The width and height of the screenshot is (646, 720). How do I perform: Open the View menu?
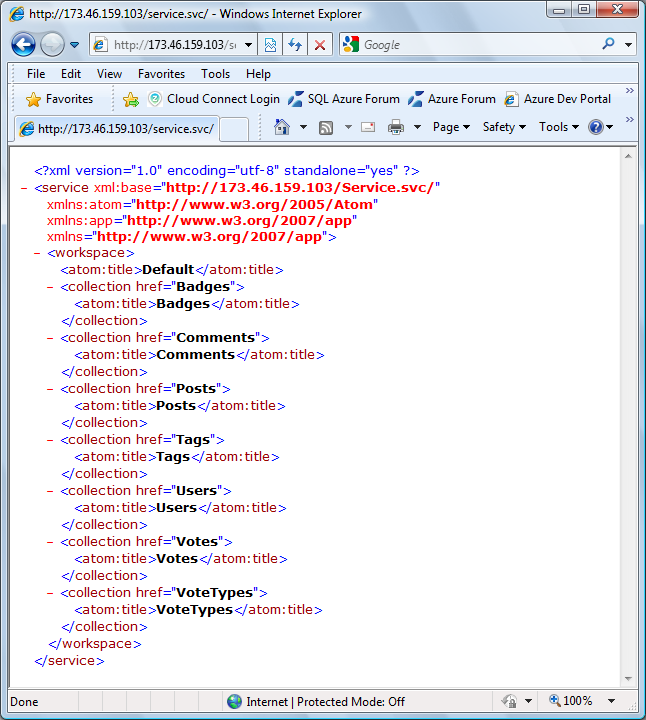(x=109, y=74)
